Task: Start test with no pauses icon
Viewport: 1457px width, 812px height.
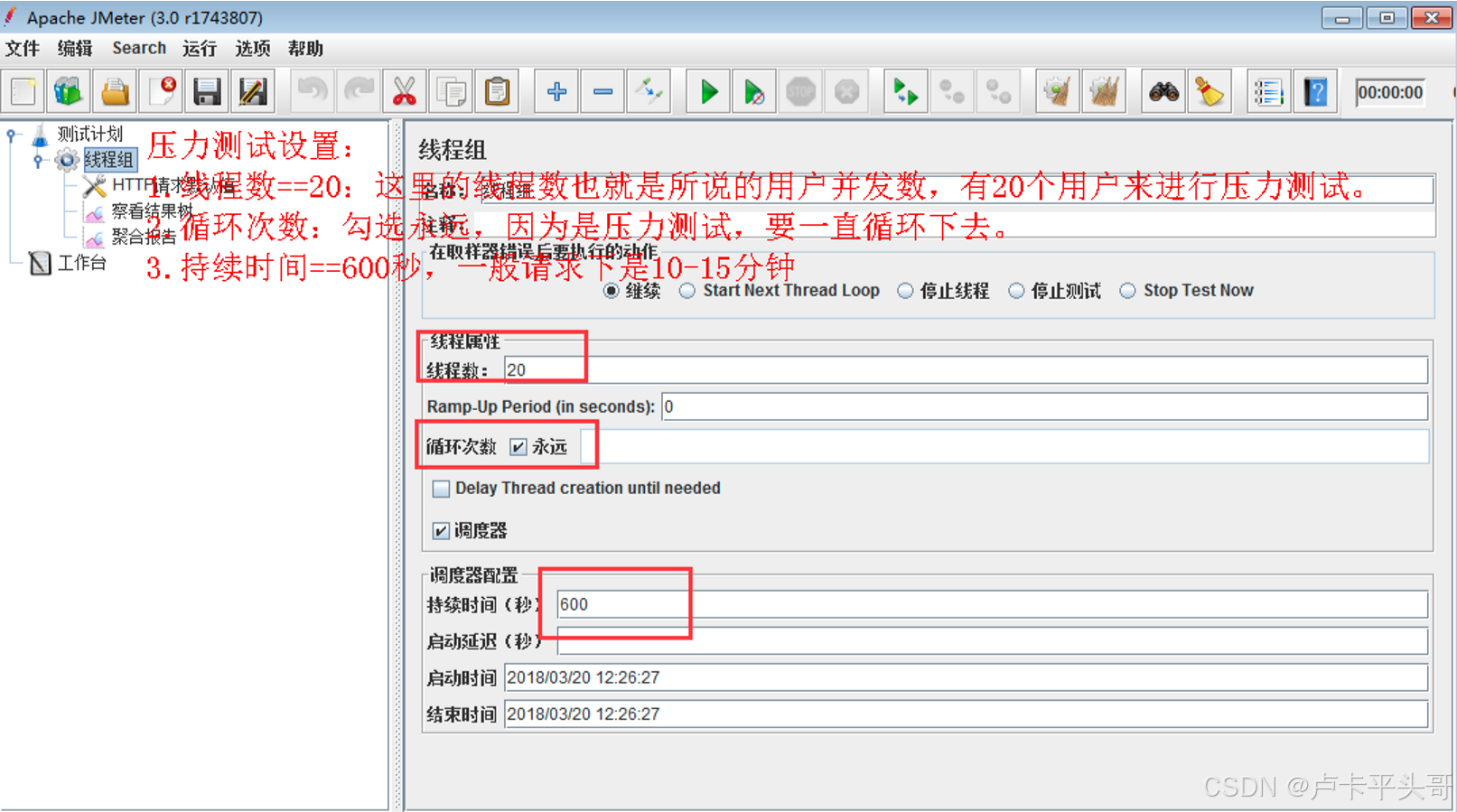Action: [x=754, y=91]
